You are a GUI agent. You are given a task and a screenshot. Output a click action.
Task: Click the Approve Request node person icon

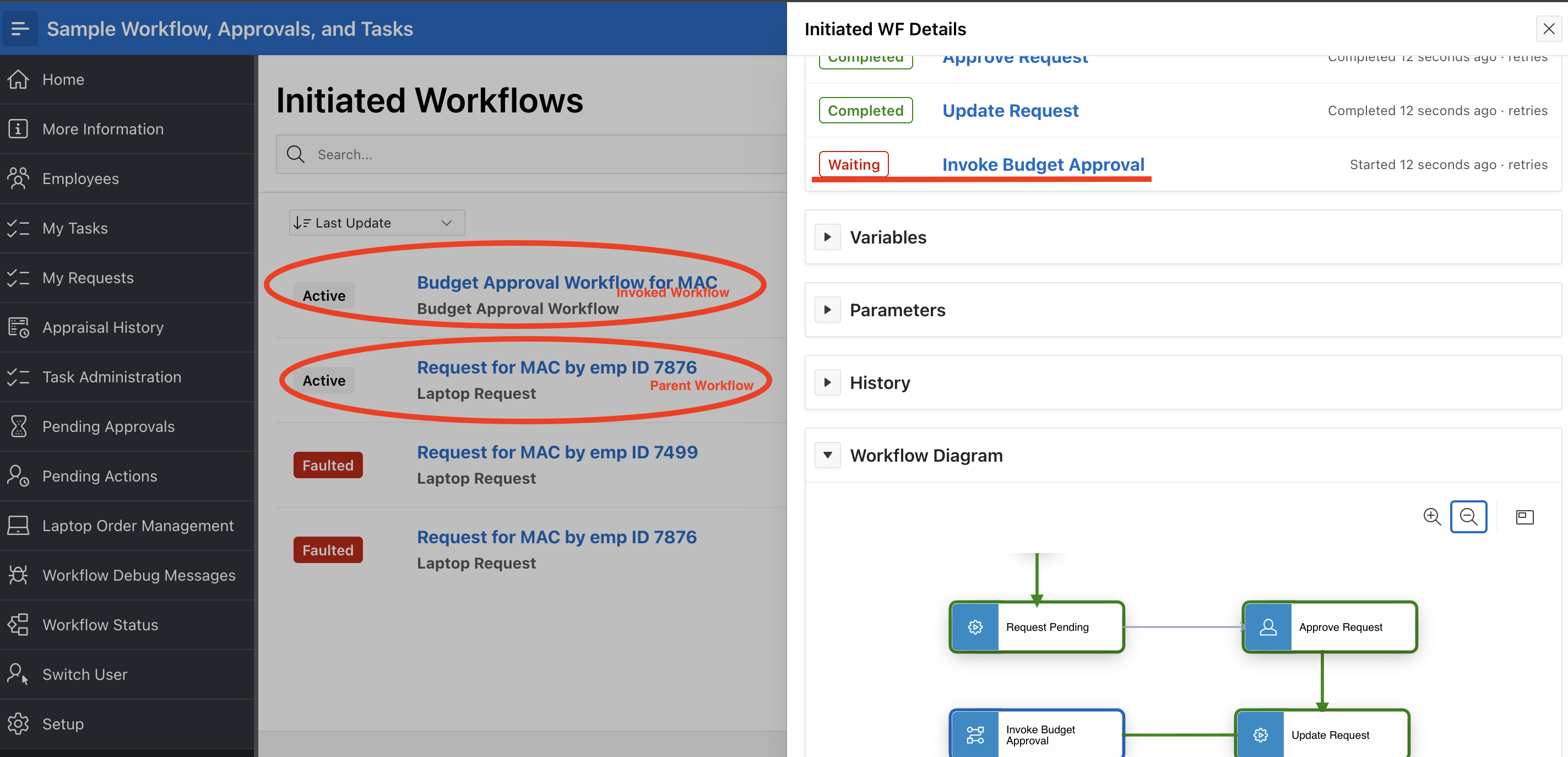tap(1268, 626)
